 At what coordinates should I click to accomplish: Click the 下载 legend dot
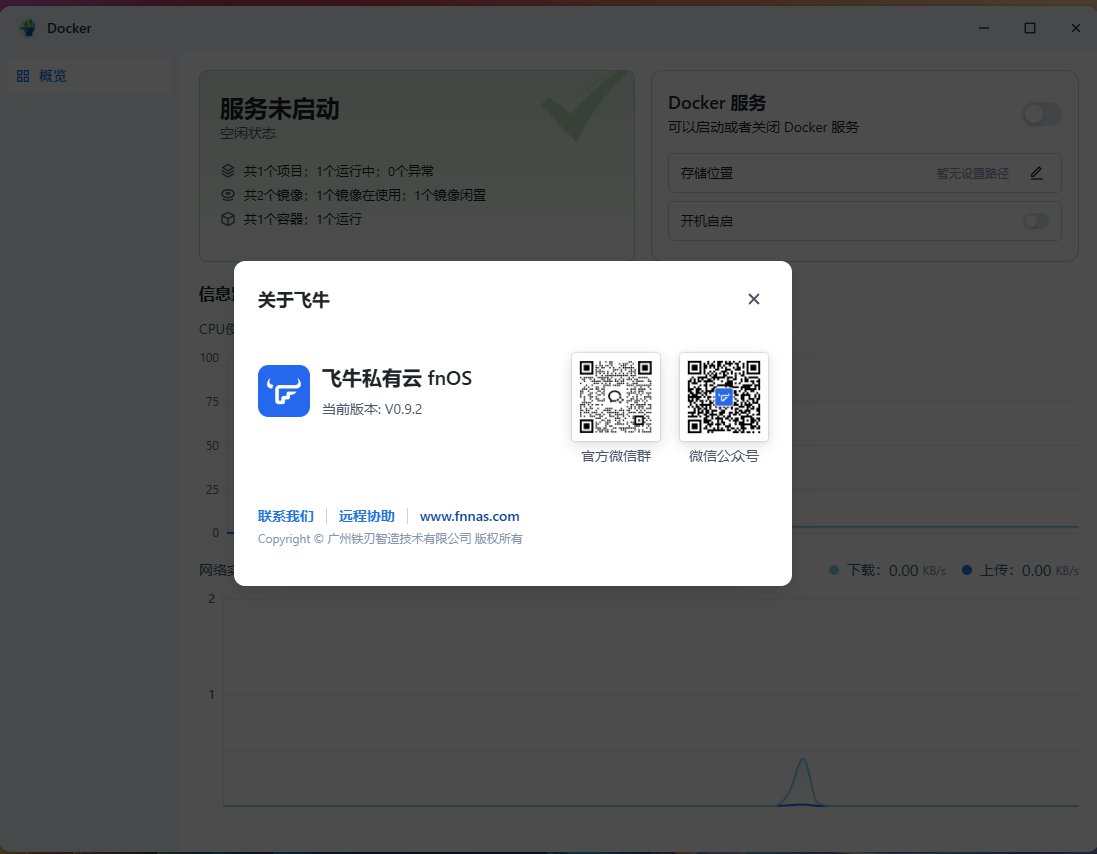coord(833,570)
